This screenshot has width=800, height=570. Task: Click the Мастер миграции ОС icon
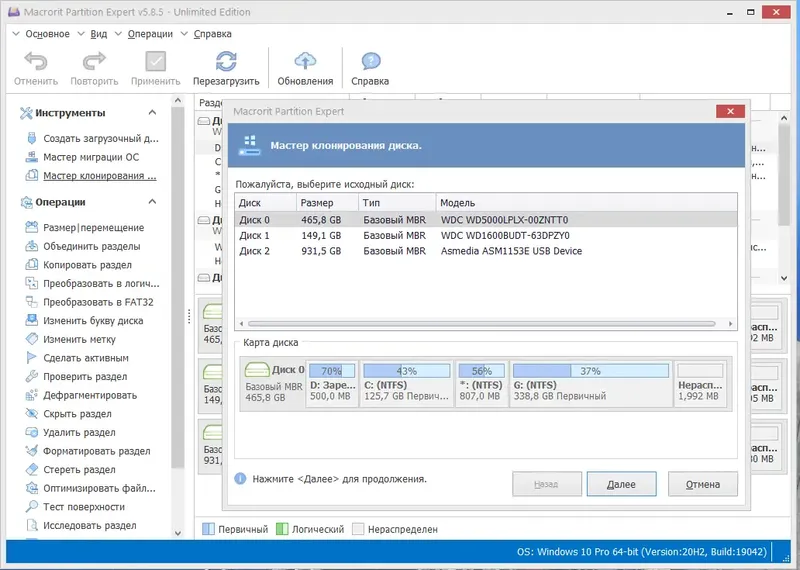32,157
